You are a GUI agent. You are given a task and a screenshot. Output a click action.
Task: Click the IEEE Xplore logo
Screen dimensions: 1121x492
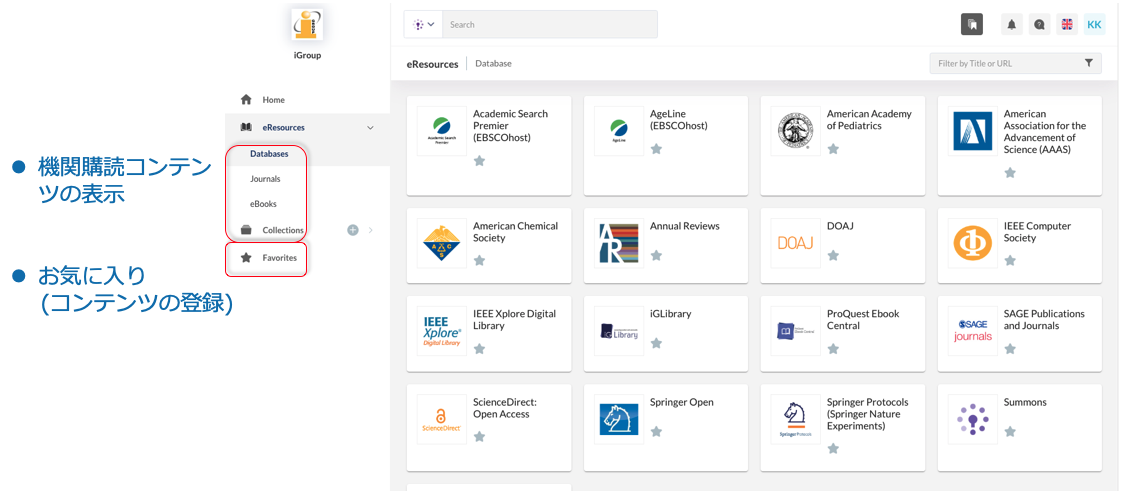click(x=442, y=331)
